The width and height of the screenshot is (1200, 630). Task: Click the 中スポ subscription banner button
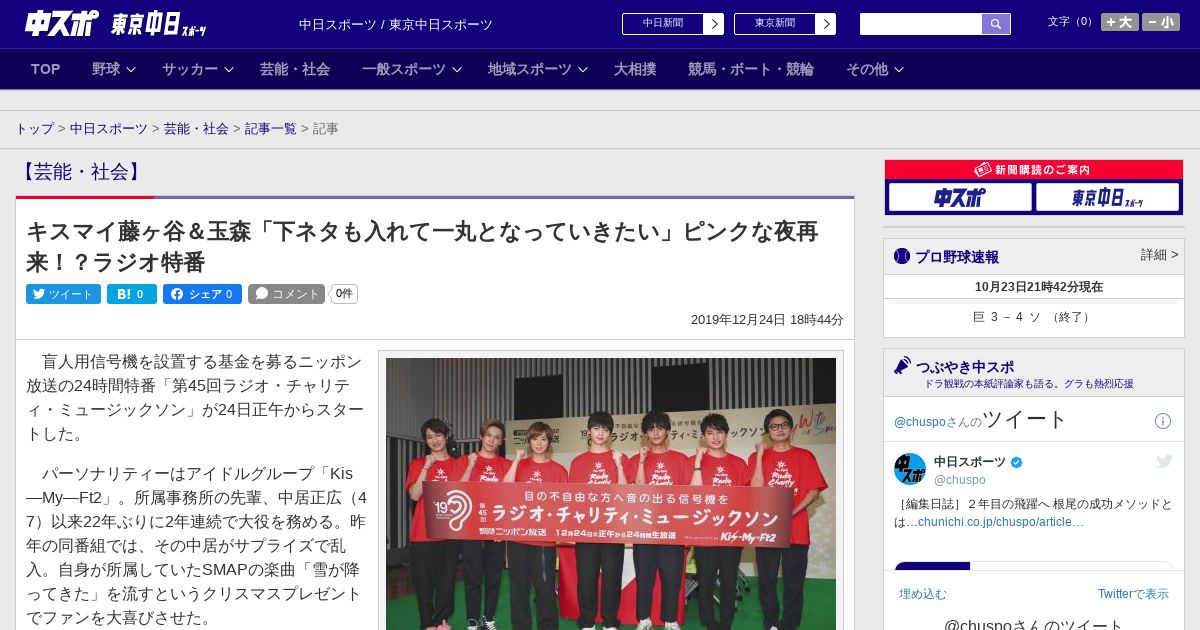(x=960, y=198)
